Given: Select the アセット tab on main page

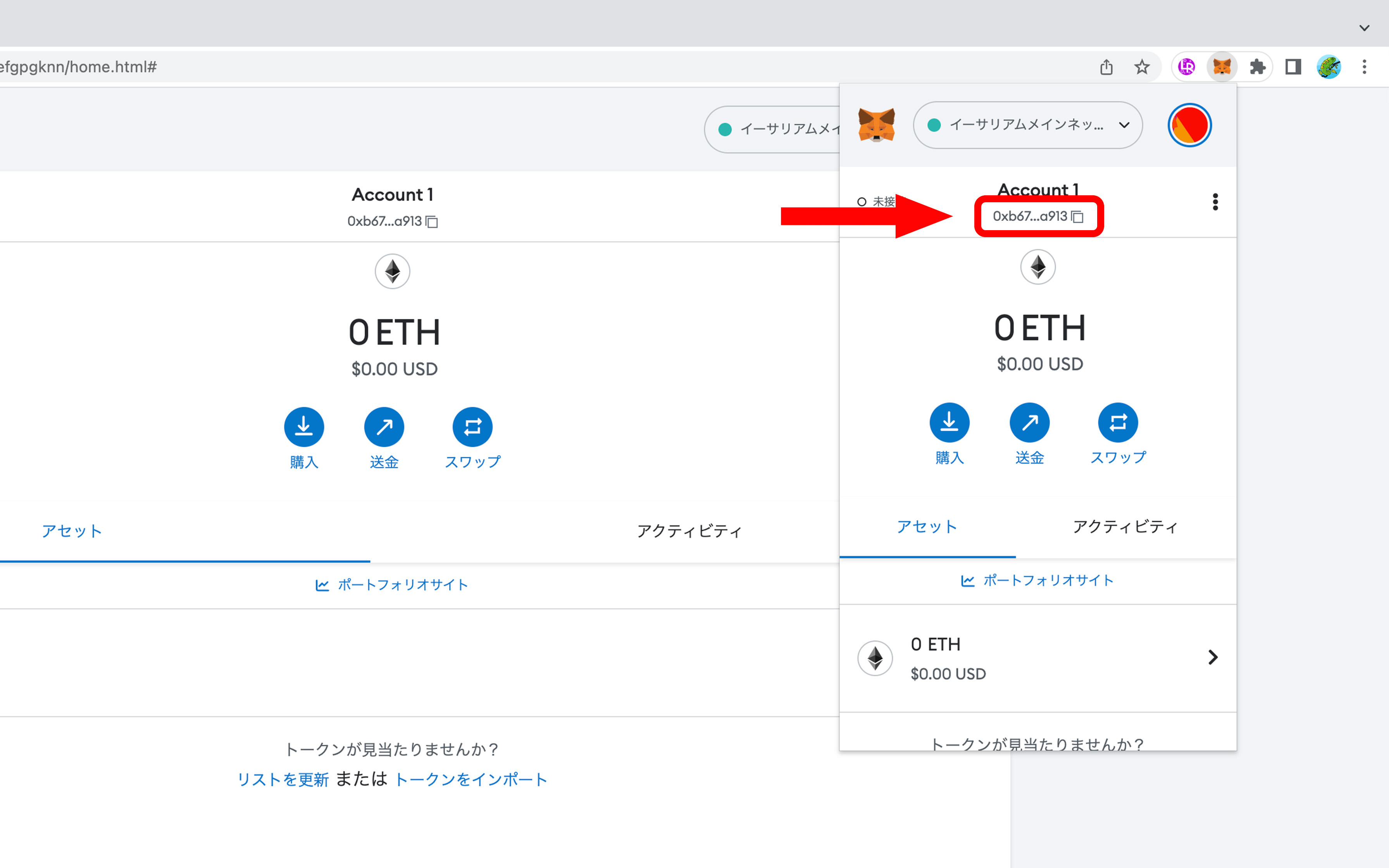Looking at the screenshot, I should click(72, 531).
